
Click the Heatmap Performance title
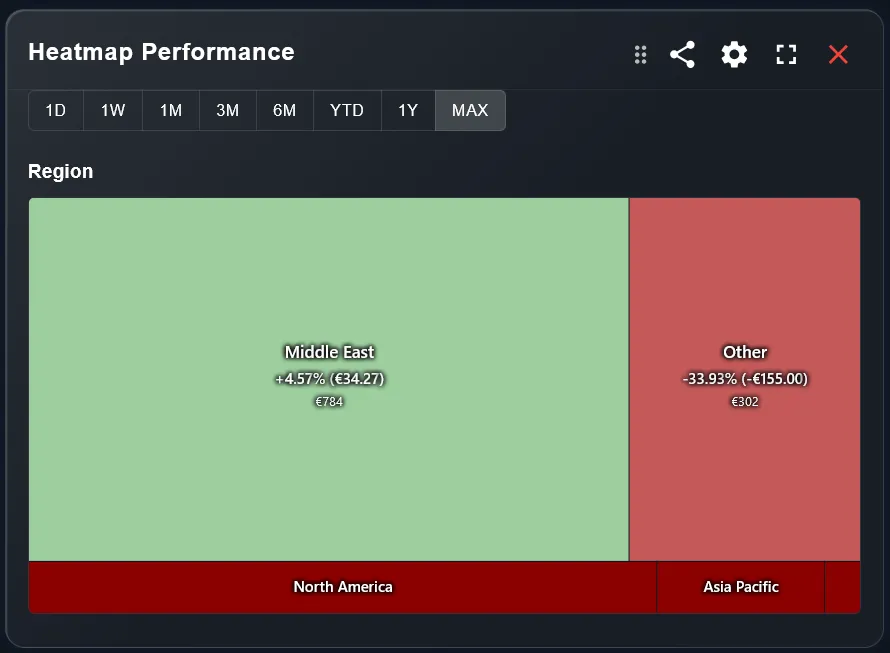(x=161, y=52)
